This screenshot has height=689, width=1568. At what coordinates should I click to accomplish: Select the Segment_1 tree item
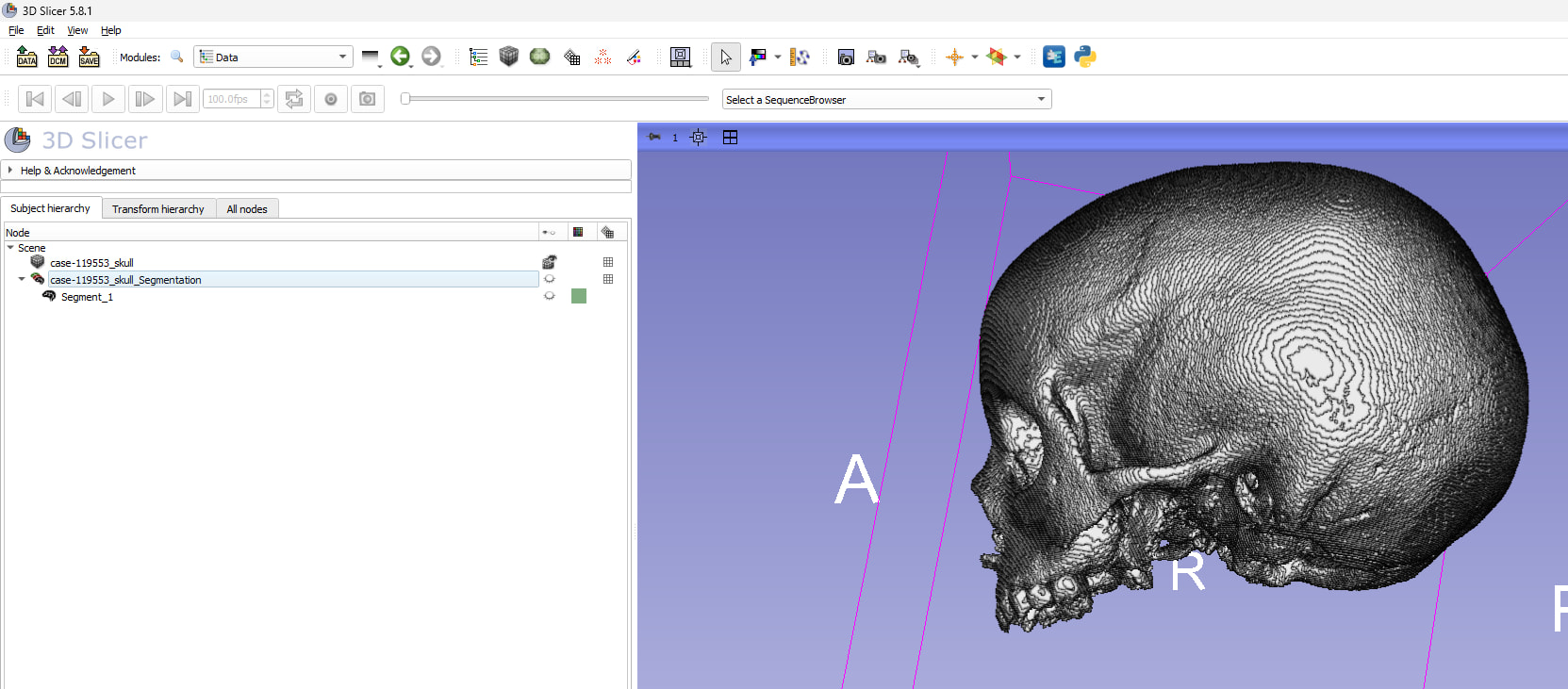[87, 297]
